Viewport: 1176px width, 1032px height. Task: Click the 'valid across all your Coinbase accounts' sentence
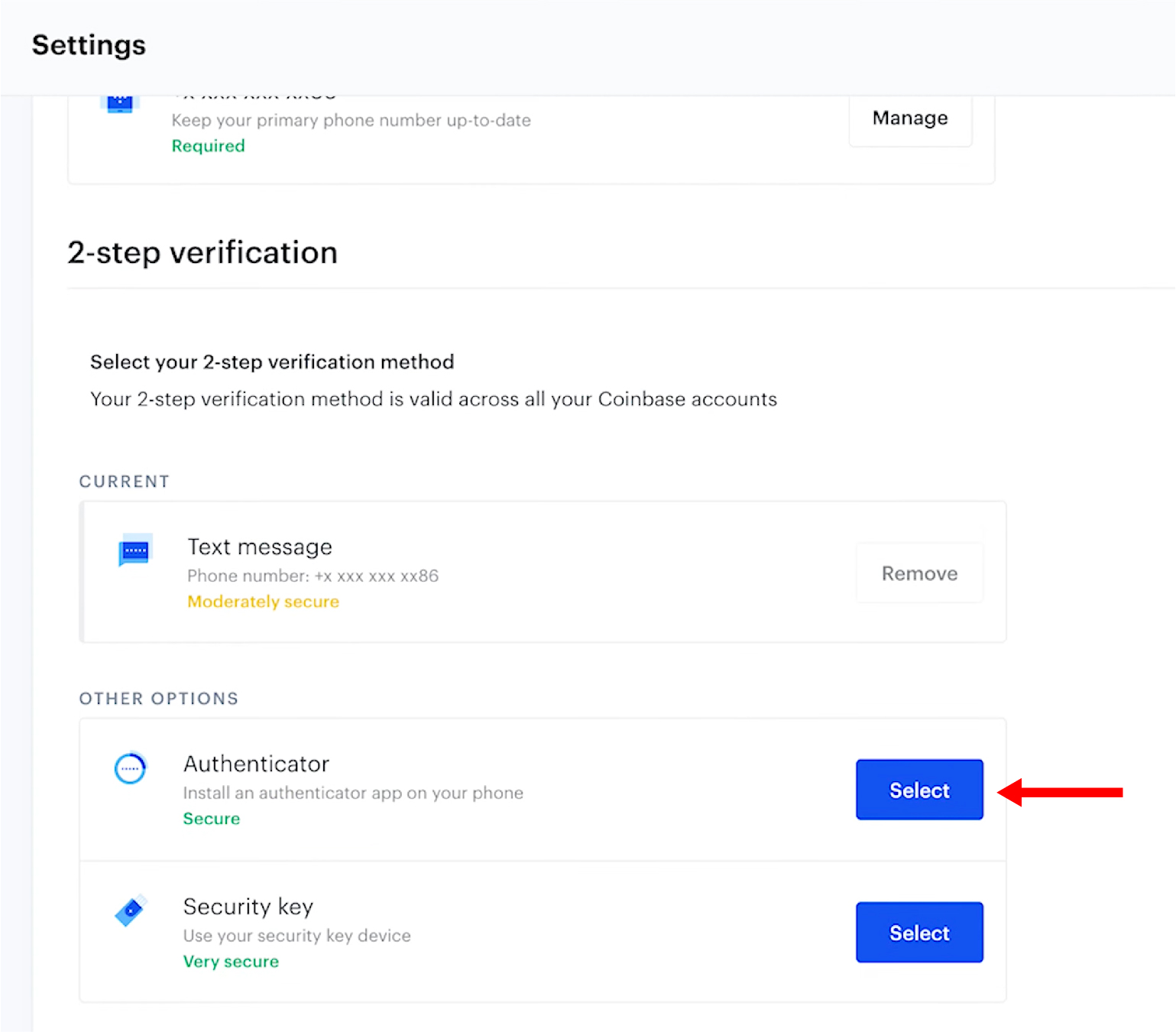tap(433, 399)
